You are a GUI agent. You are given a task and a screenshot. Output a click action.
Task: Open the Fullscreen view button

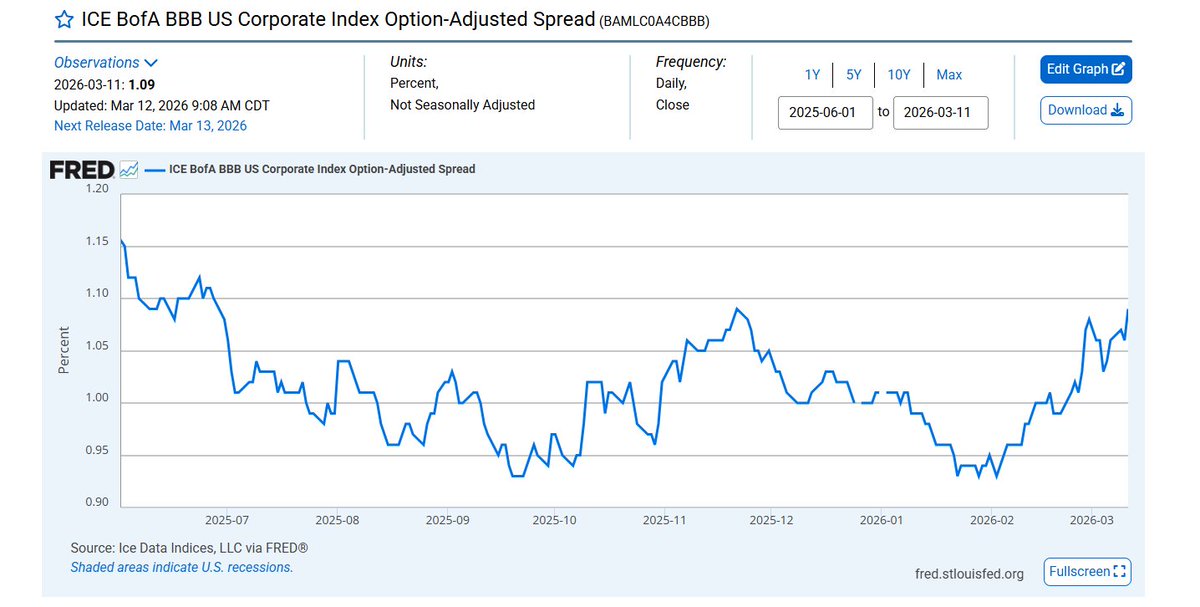1087,572
